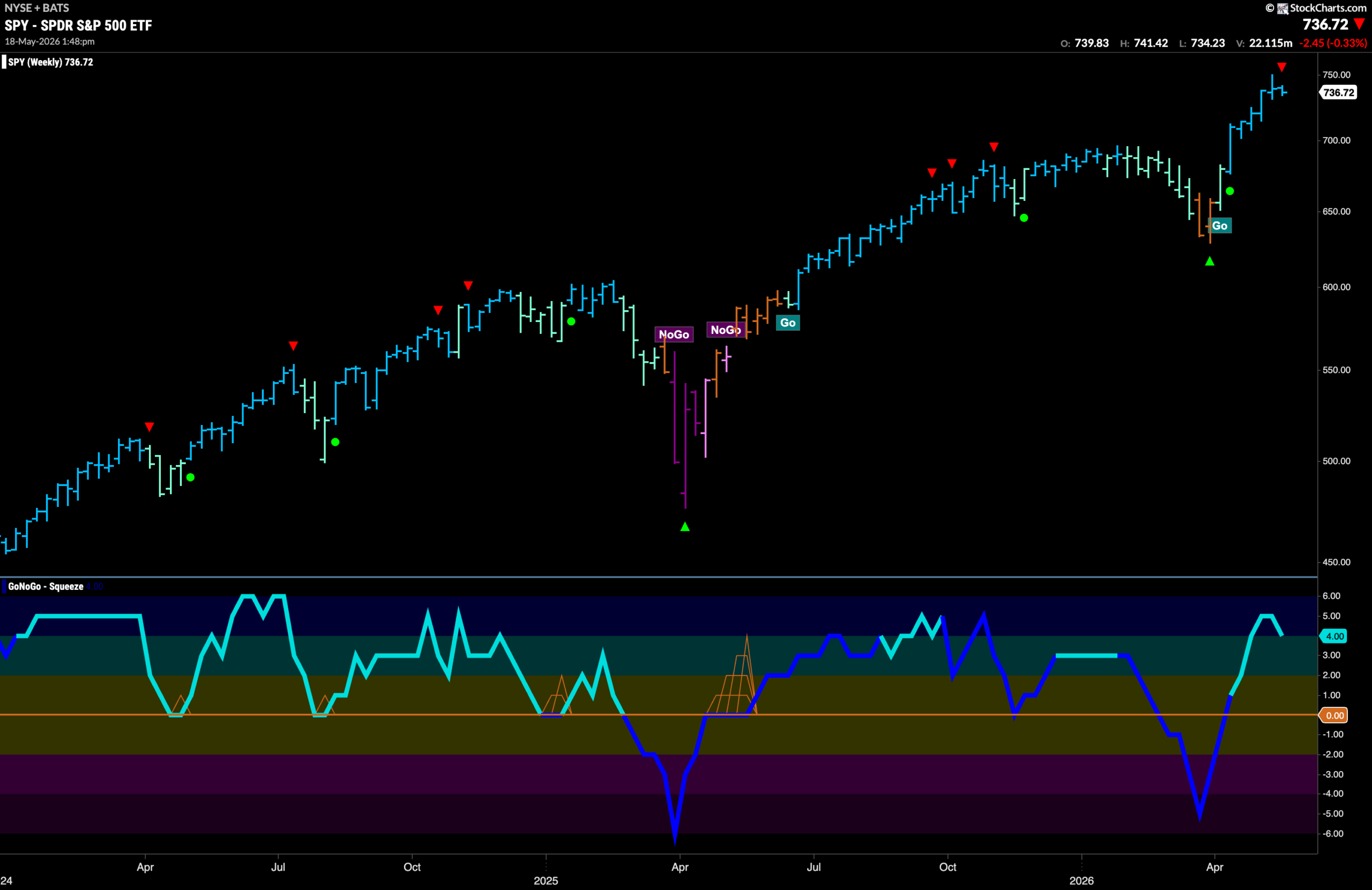Click the red triangle above the July 2024 peak
1372x890 pixels.
(x=293, y=346)
